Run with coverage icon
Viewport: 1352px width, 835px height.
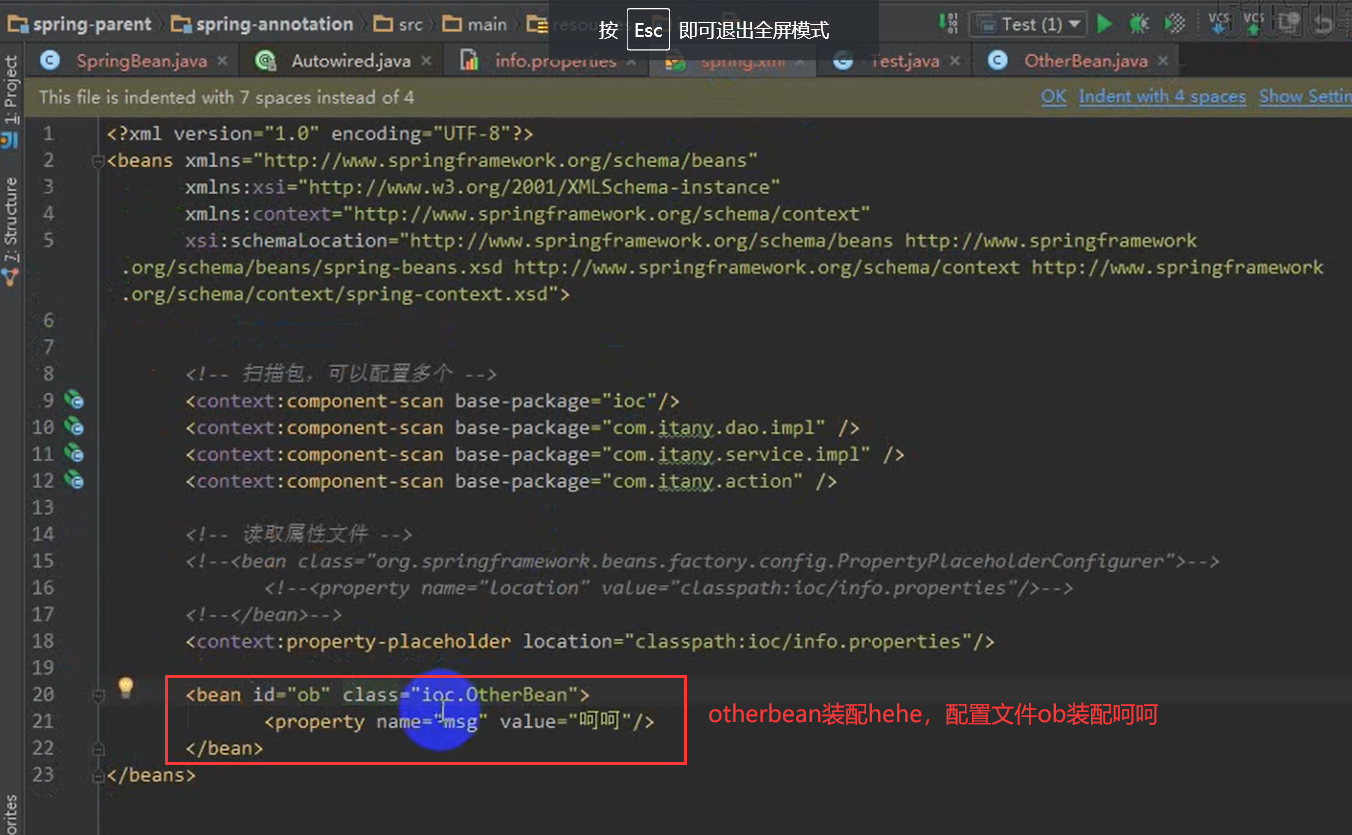tap(1176, 24)
